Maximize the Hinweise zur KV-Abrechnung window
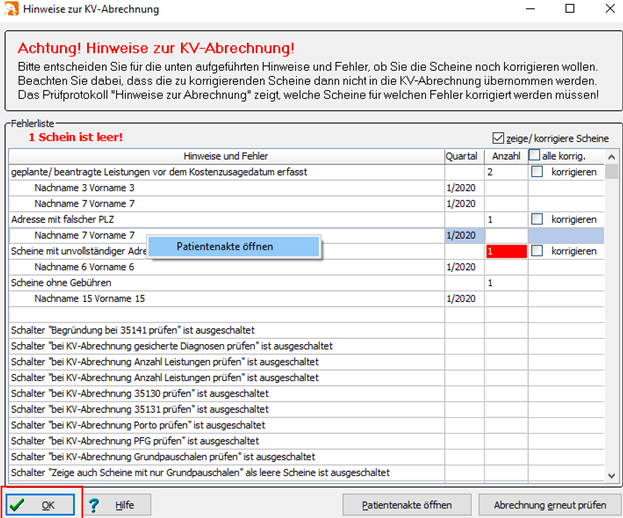Screen dimensions: 623x518 click(570, 8)
